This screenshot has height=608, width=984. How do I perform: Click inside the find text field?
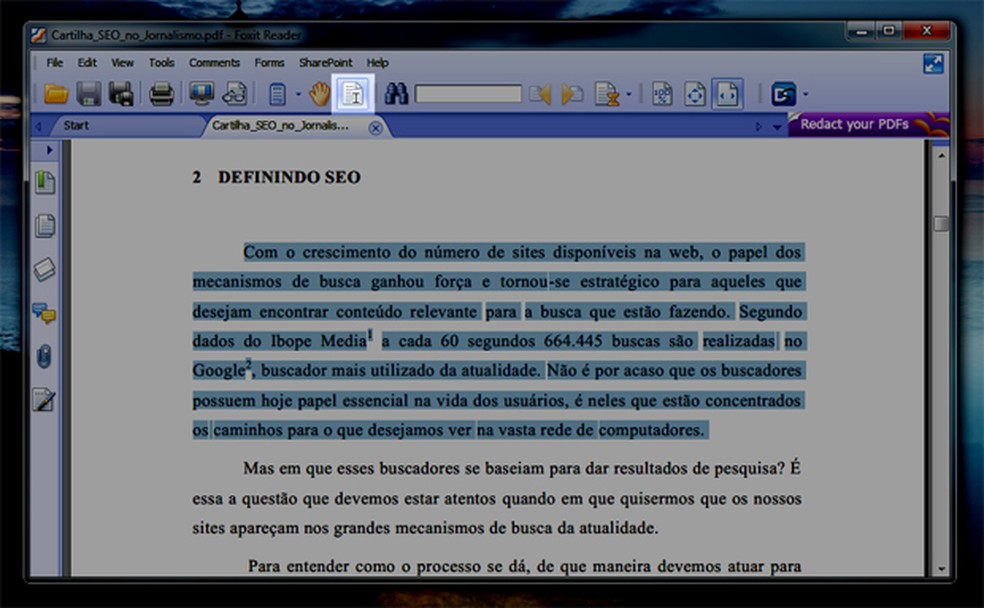coord(468,94)
